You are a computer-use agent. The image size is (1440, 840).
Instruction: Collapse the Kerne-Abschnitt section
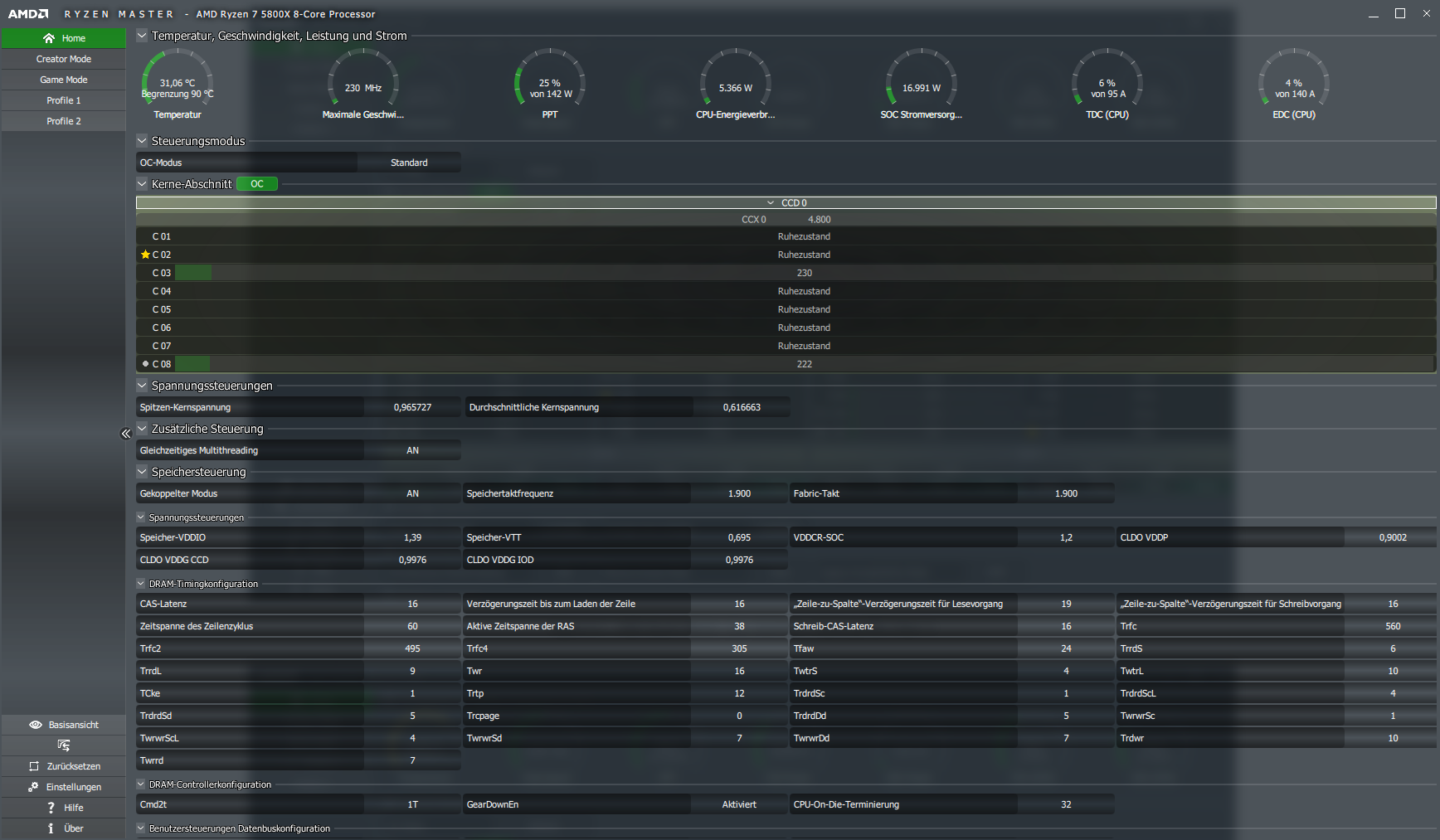(142, 184)
